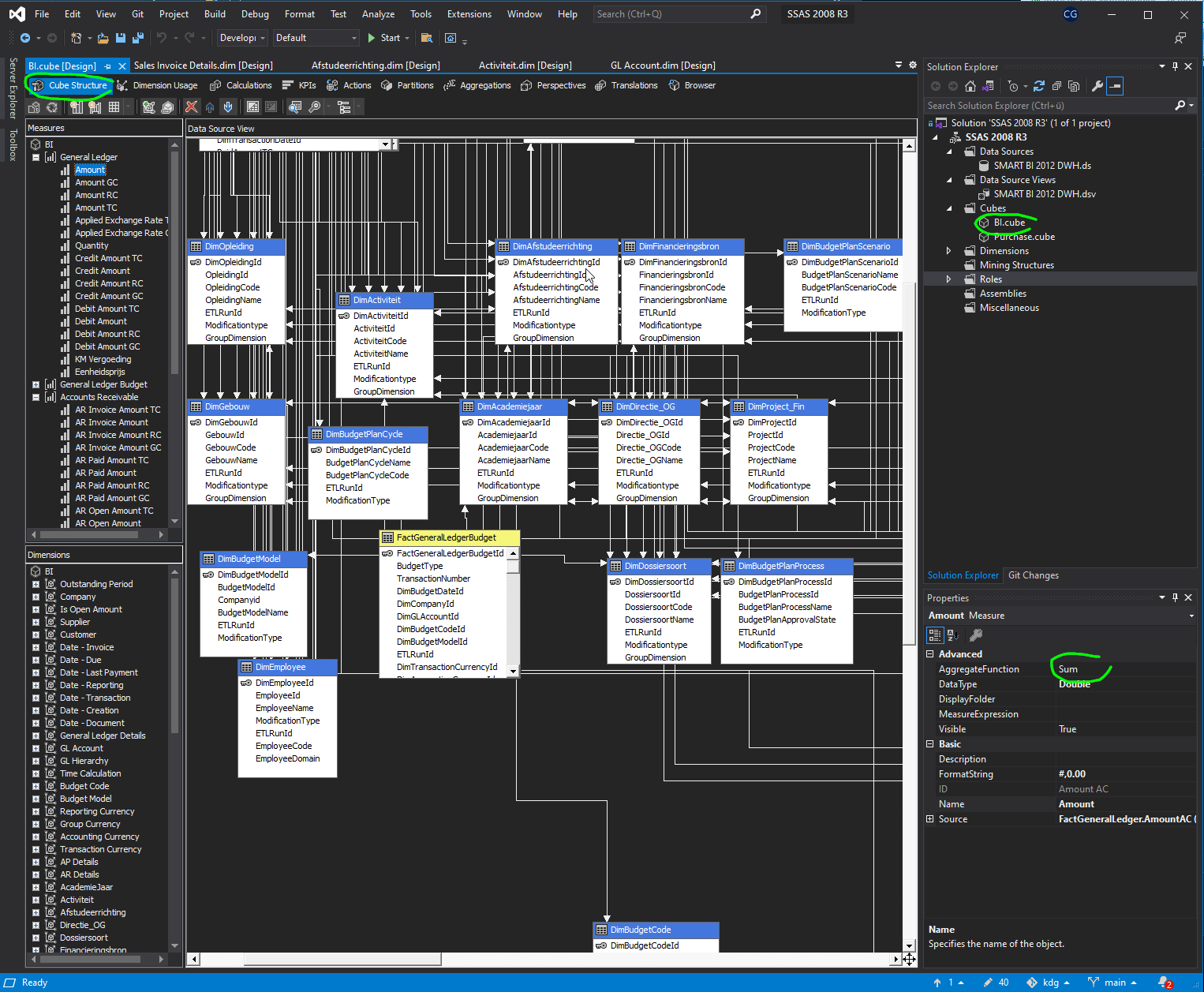Open the Default platform dropdown
The height and width of the screenshot is (992, 1204).
click(x=316, y=38)
